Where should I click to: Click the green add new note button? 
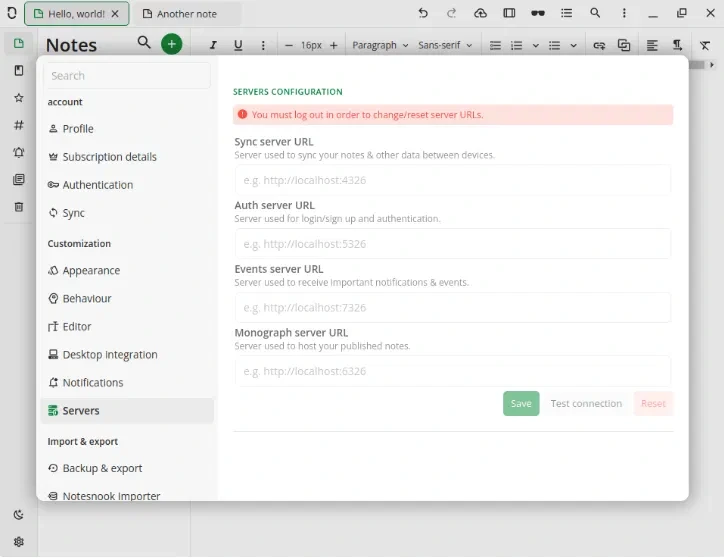pyautogui.click(x=172, y=44)
